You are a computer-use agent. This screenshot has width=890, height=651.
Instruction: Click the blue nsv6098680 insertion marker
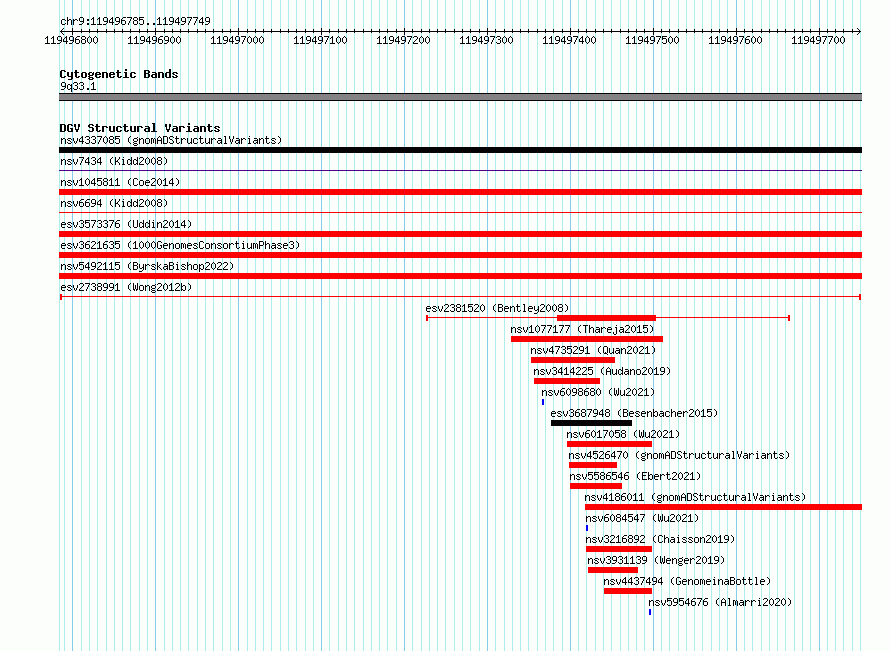coord(543,402)
